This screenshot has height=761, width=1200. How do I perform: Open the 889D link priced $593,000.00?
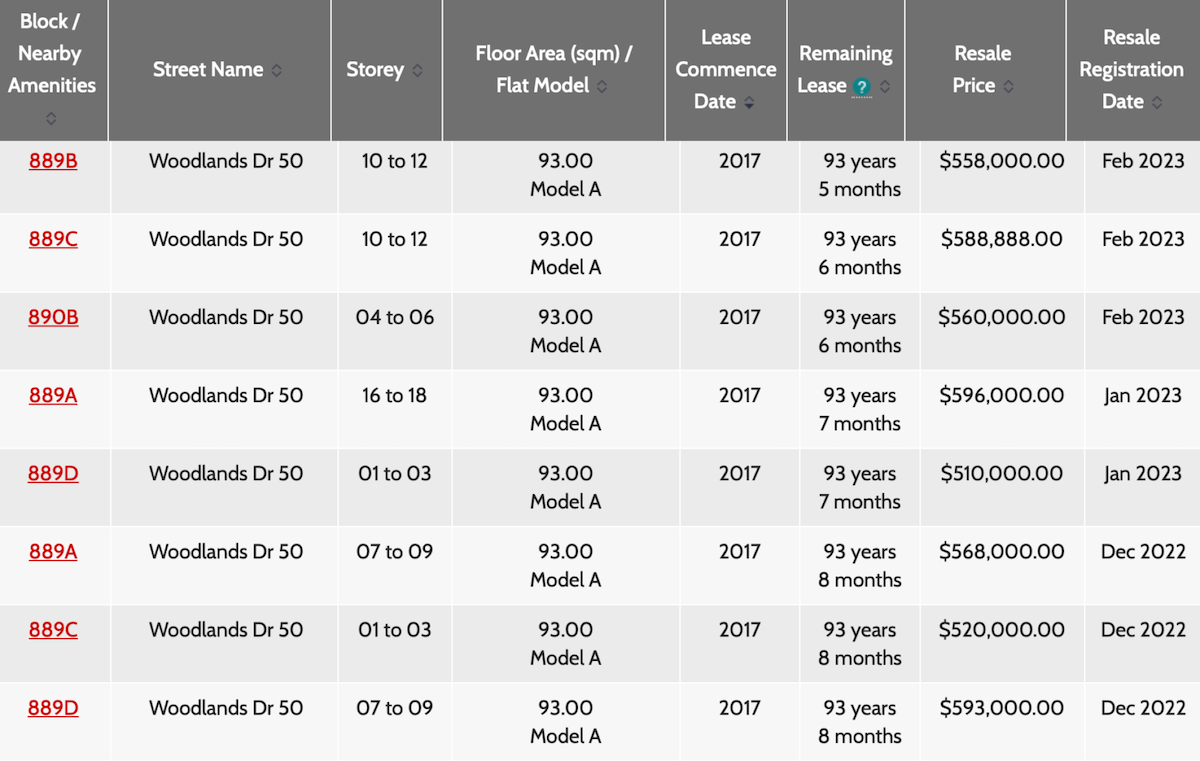tap(53, 708)
